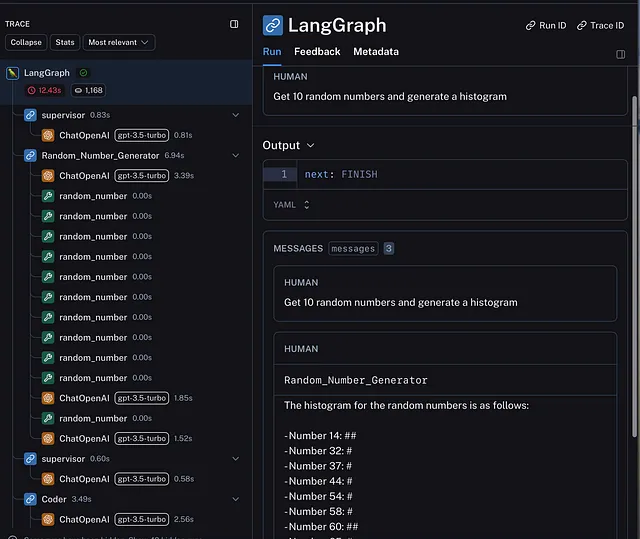The image size is (640, 539).
Task: Select the first supervisor chain icon
Action: click(x=30, y=115)
